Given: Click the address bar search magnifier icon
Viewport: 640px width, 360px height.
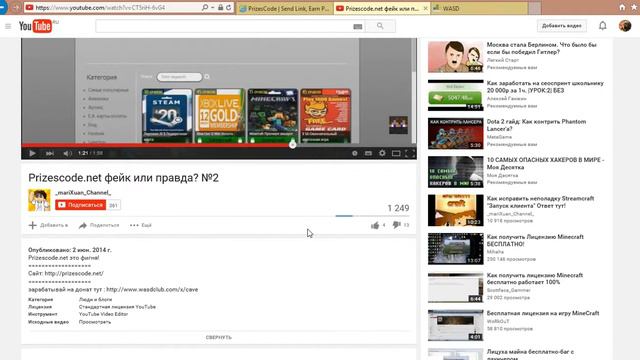Looking at the screenshot, I should (x=205, y=7).
